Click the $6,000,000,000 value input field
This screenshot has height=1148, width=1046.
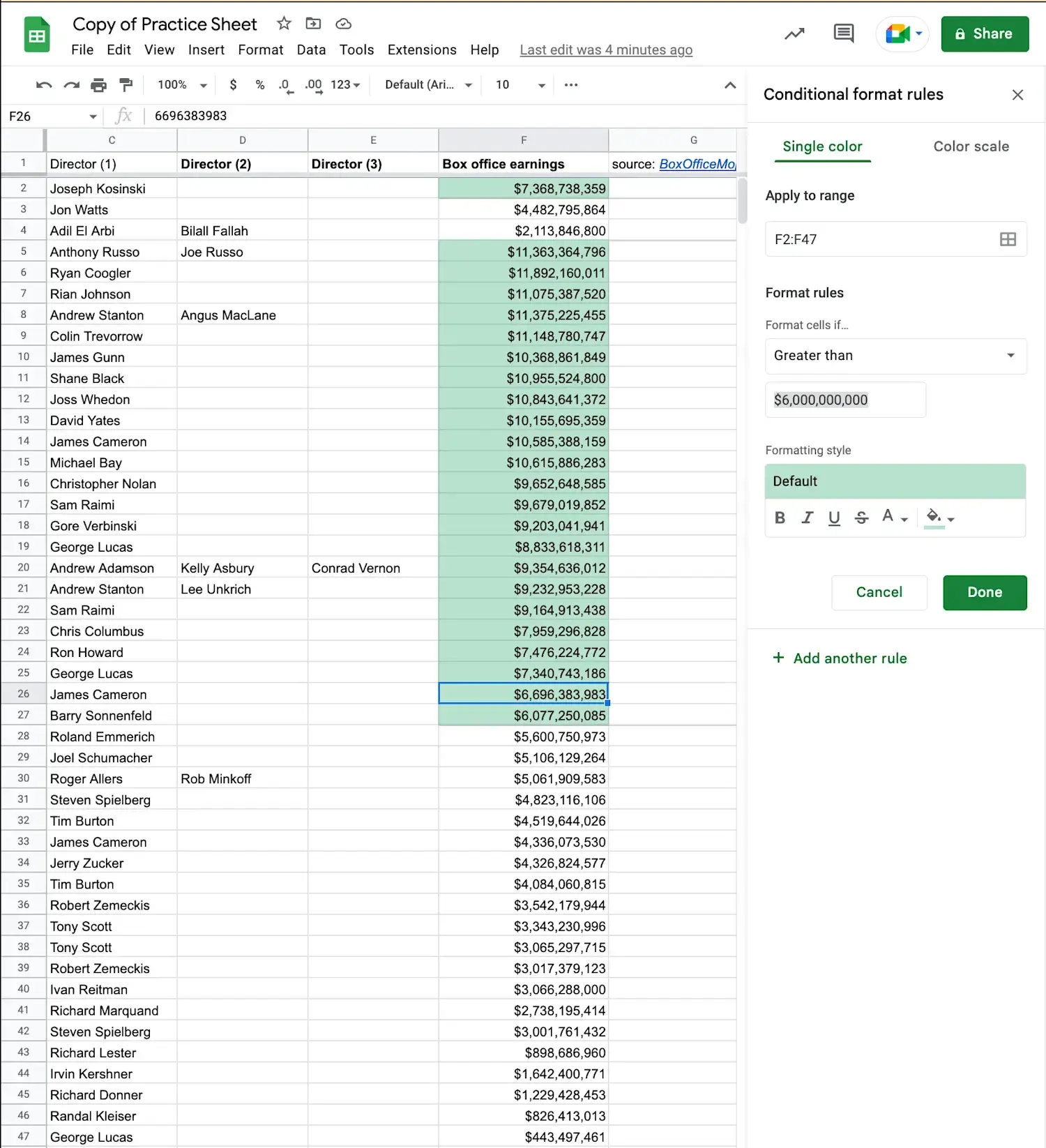click(845, 400)
